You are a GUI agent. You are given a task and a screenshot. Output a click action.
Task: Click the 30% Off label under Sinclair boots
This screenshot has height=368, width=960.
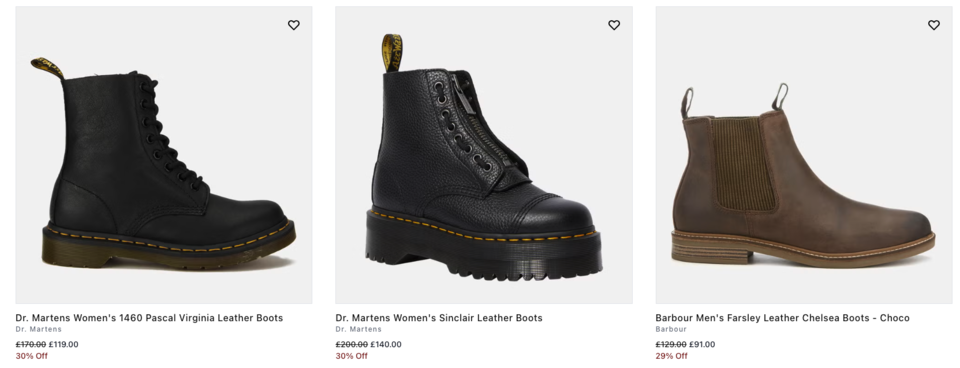point(351,356)
